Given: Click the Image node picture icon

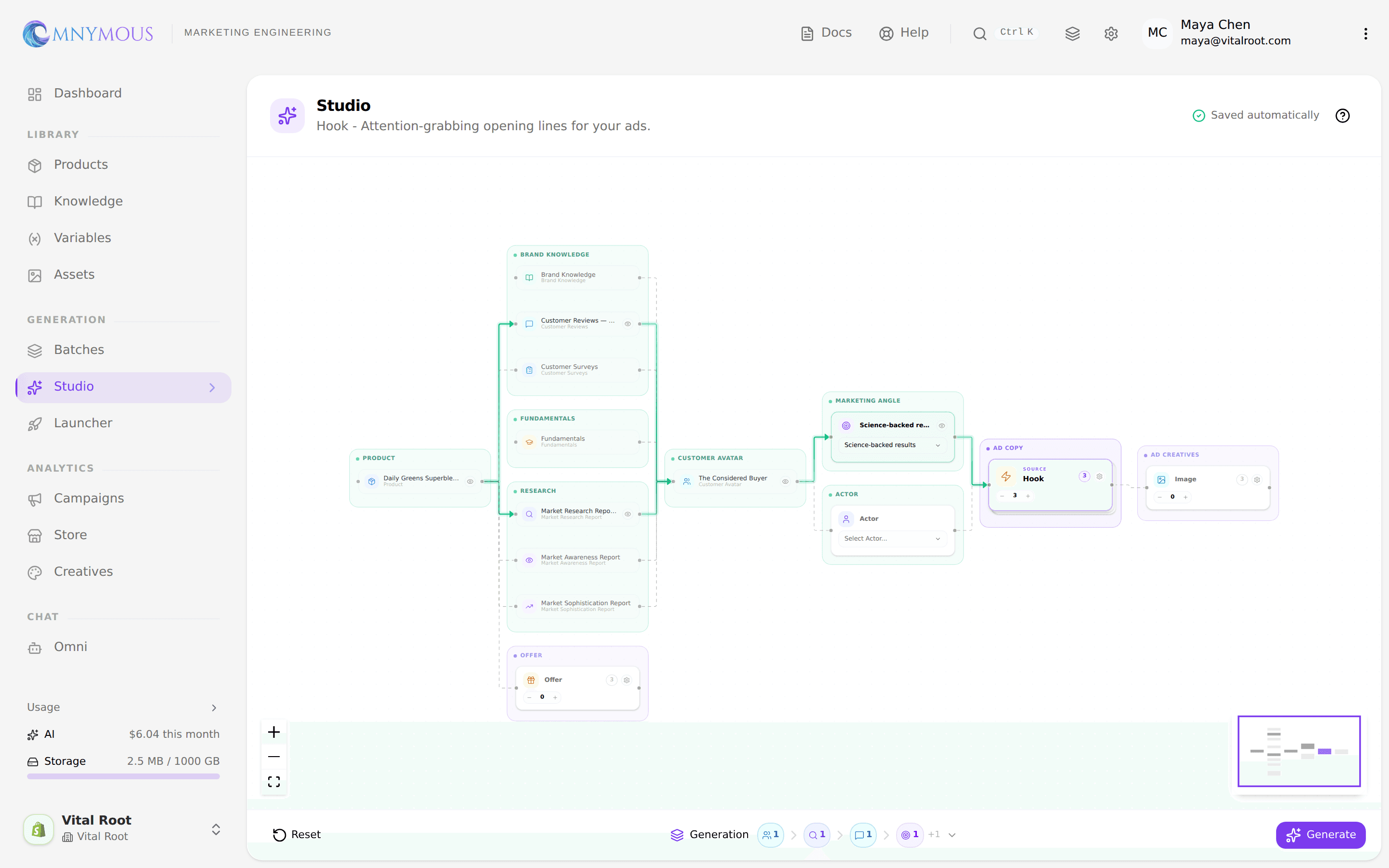Looking at the screenshot, I should click(1161, 479).
